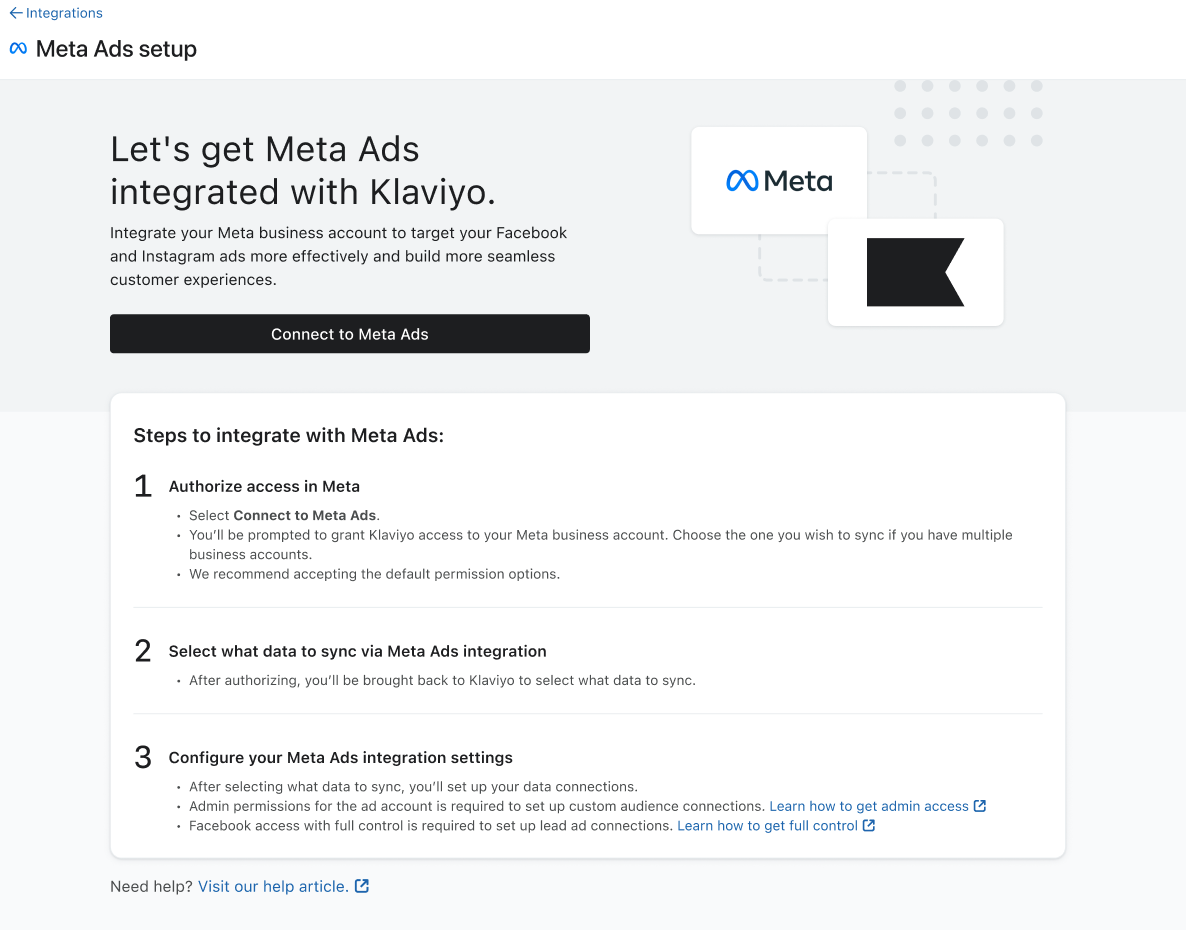Click the Steps to integrate with Meta Ads heading
Viewport: 1186px width, 930px height.
(288, 436)
